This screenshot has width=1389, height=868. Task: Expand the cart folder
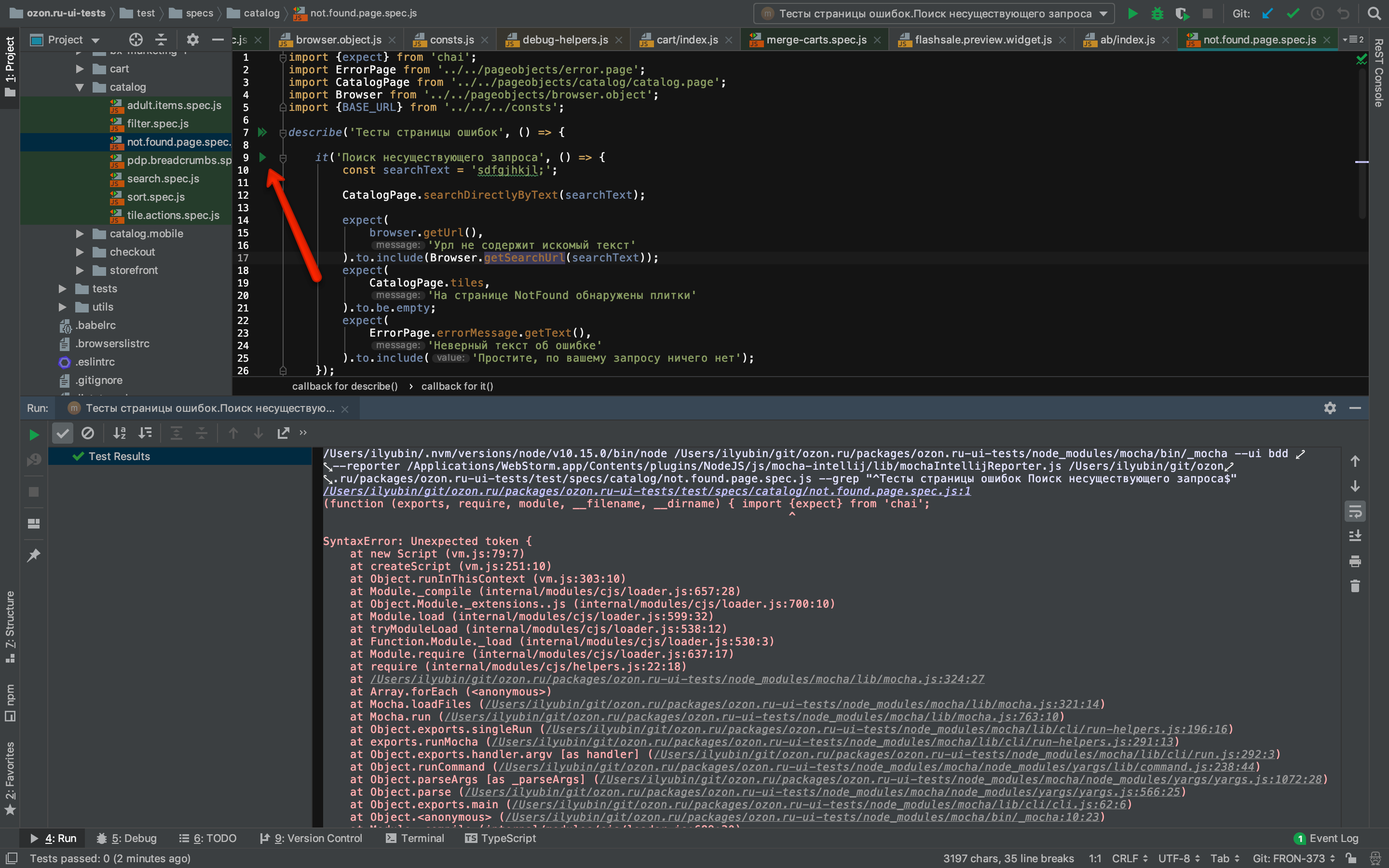[80, 69]
